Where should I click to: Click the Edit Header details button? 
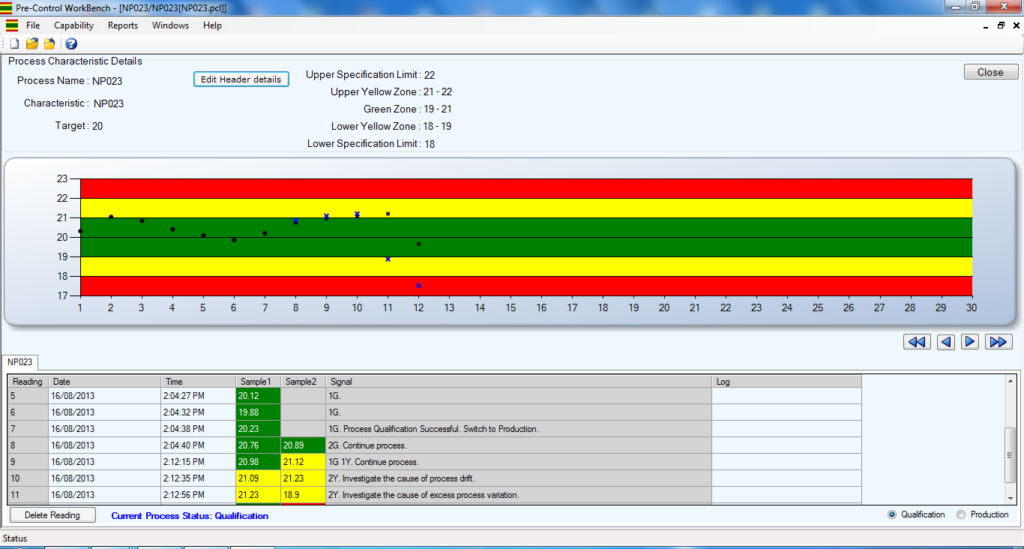tap(241, 79)
